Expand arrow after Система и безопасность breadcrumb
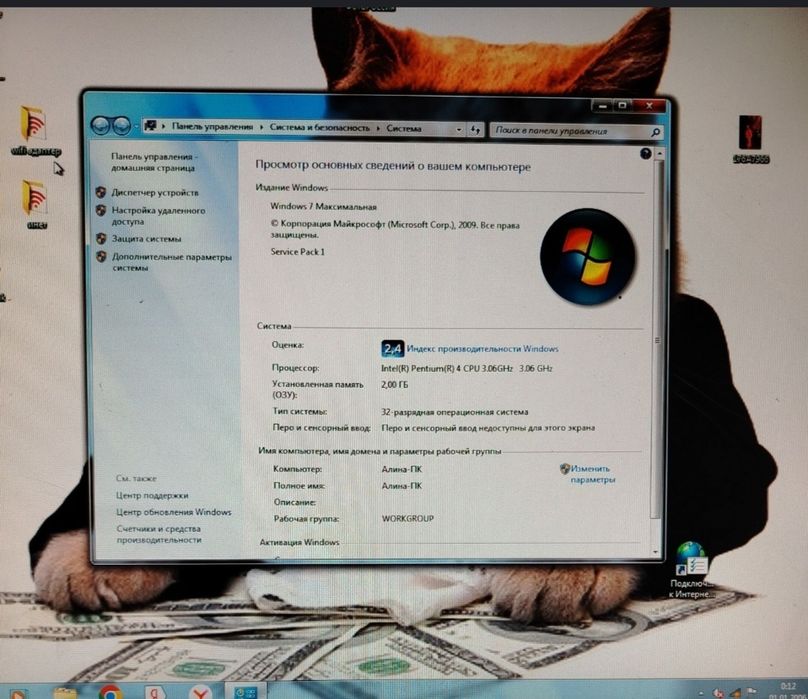Screen dimensions: 808x699 pyautogui.click(x=378, y=128)
